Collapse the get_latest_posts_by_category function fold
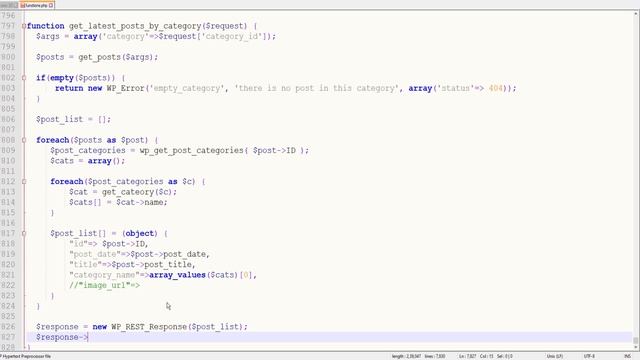Viewport: 640px width, 360px height. pos(24,26)
